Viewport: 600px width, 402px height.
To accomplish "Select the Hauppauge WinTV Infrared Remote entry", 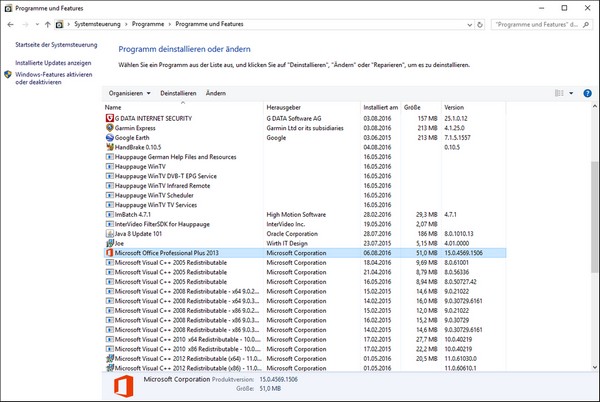I will pos(305,186).
